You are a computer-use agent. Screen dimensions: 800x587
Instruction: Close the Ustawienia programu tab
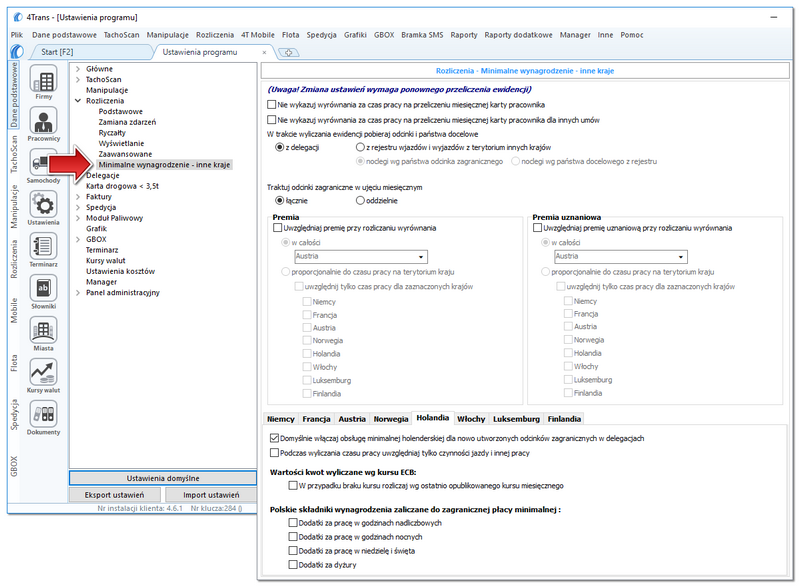click(x=264, y=52)
